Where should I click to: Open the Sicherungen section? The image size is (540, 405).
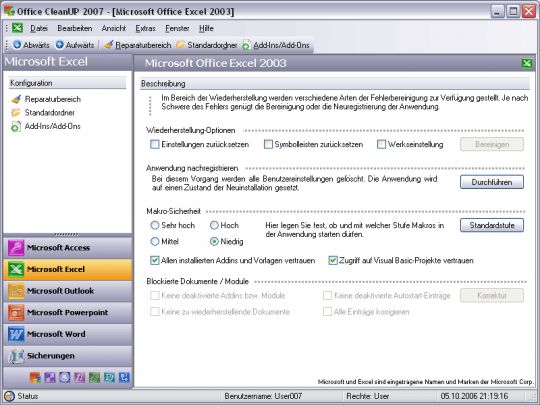pos(68,356)
